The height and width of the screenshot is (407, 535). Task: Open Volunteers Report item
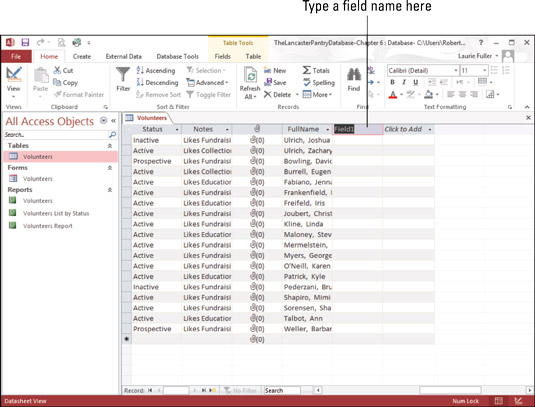(x=47, y=226)
